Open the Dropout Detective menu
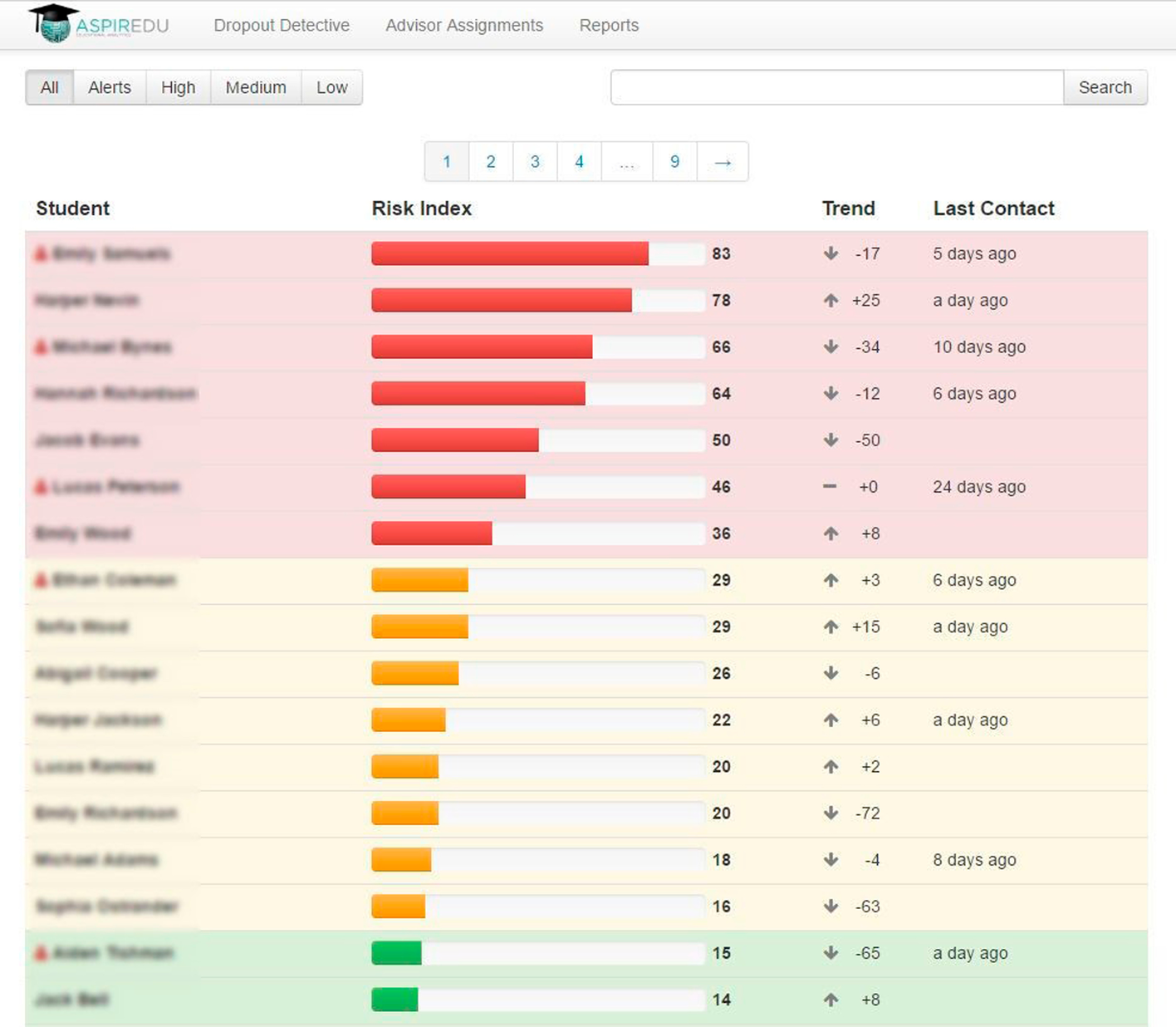The width and height of the screenshot is (1176, 1027). point(282,25)
